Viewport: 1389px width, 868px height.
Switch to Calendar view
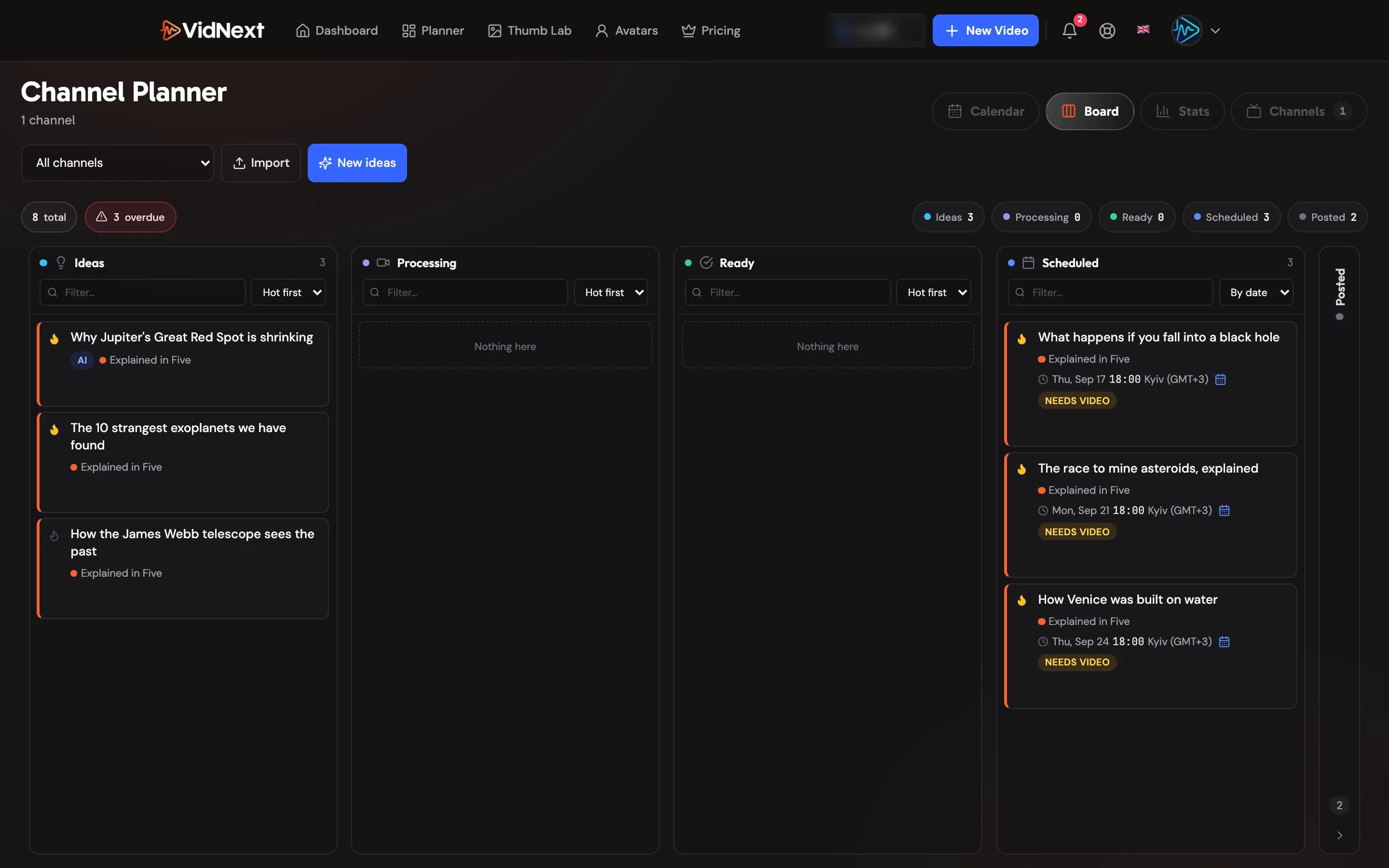(x=985, y=111)
